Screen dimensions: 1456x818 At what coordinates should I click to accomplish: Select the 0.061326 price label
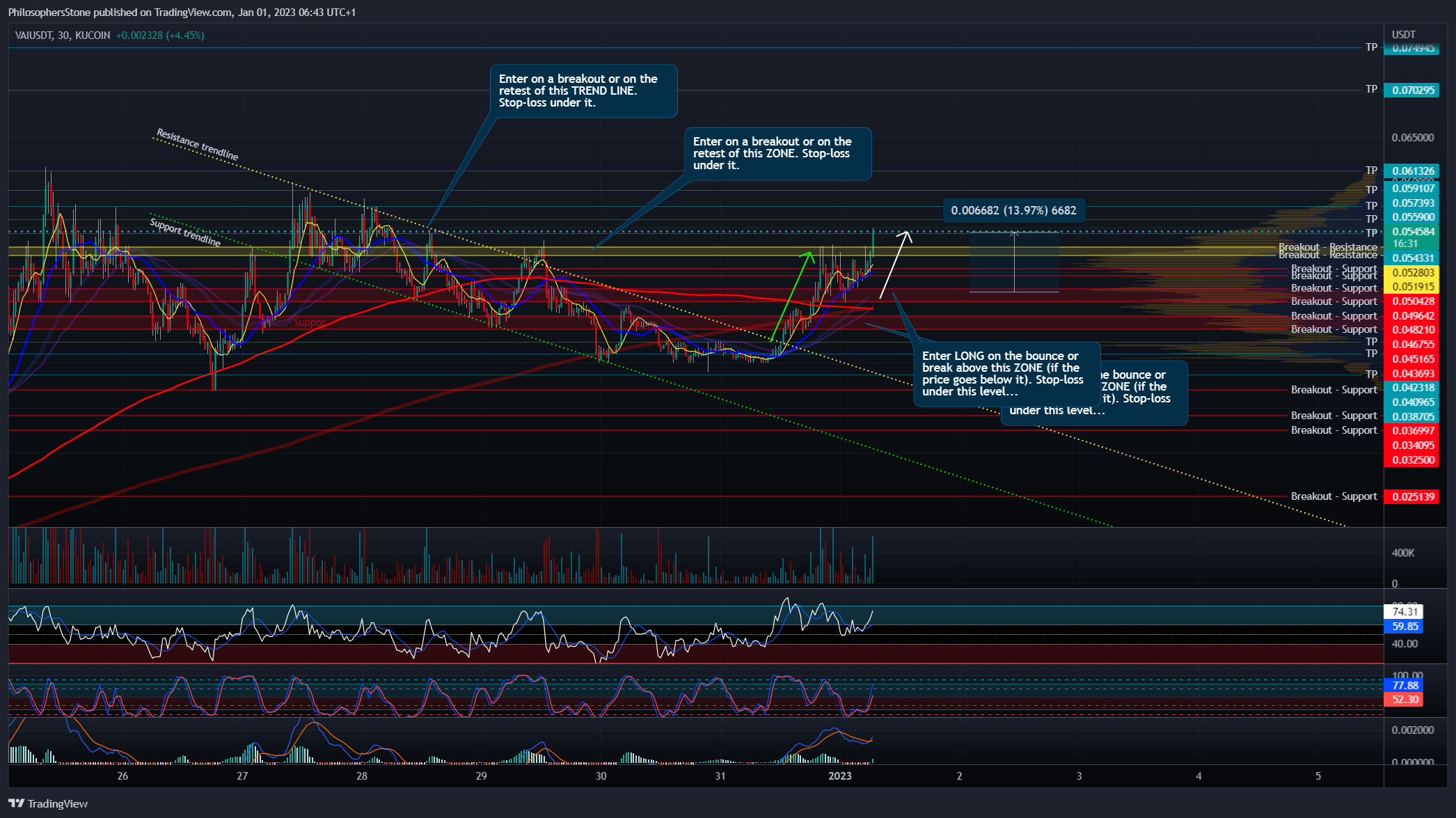coord(1411,171)
